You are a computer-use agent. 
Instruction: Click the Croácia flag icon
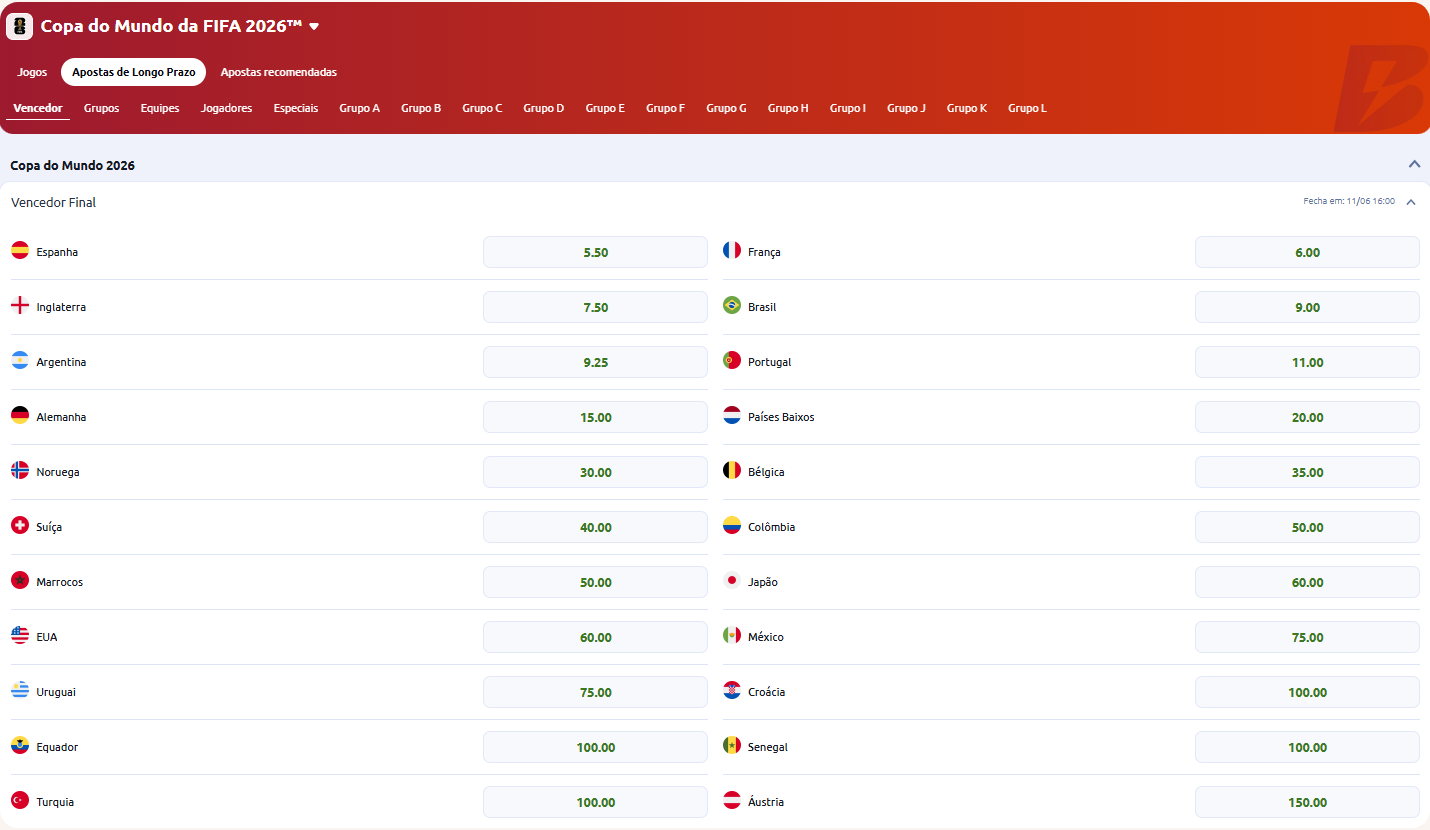coord(732,691)
